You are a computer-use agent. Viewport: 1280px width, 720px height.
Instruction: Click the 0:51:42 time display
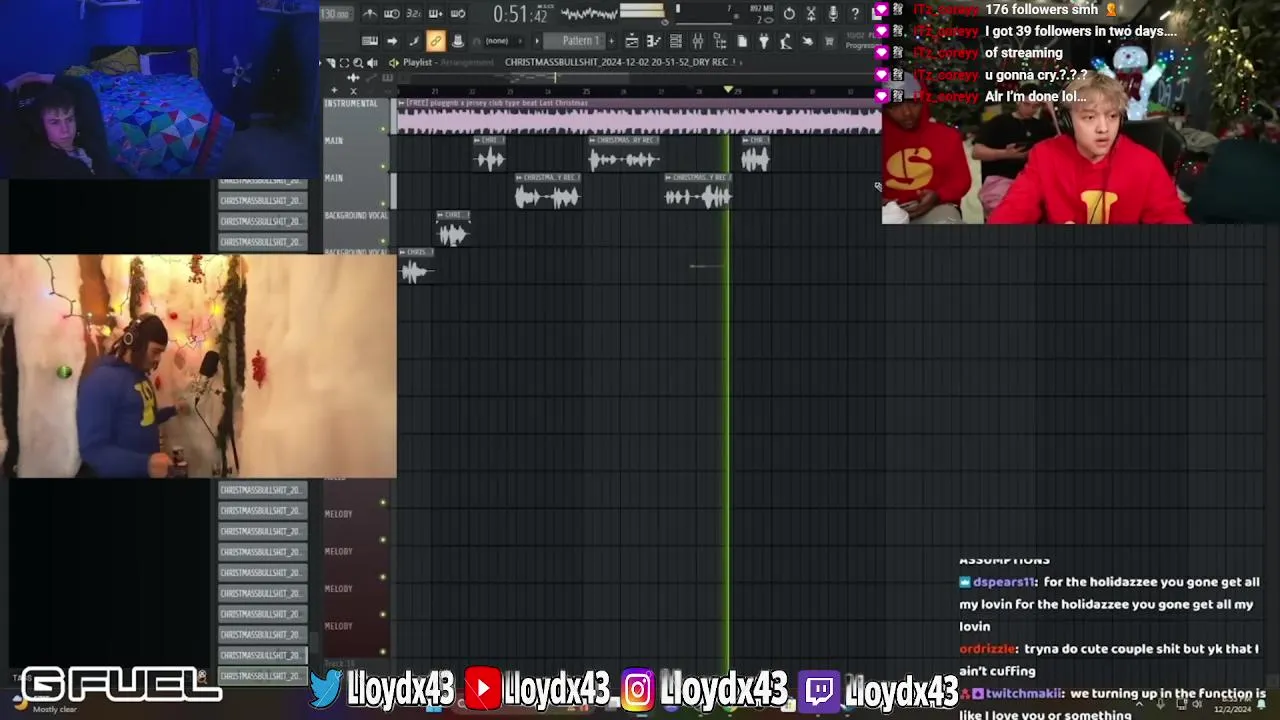(520, 14)
